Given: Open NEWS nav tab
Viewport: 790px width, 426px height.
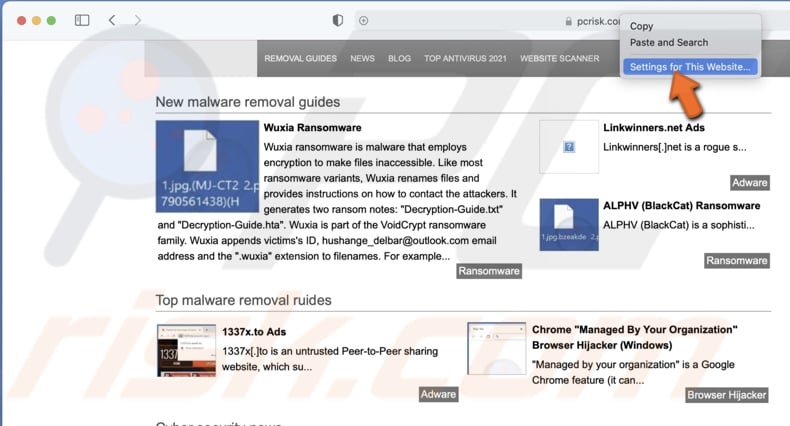Looking at the screenshot, I should point(362,58).
